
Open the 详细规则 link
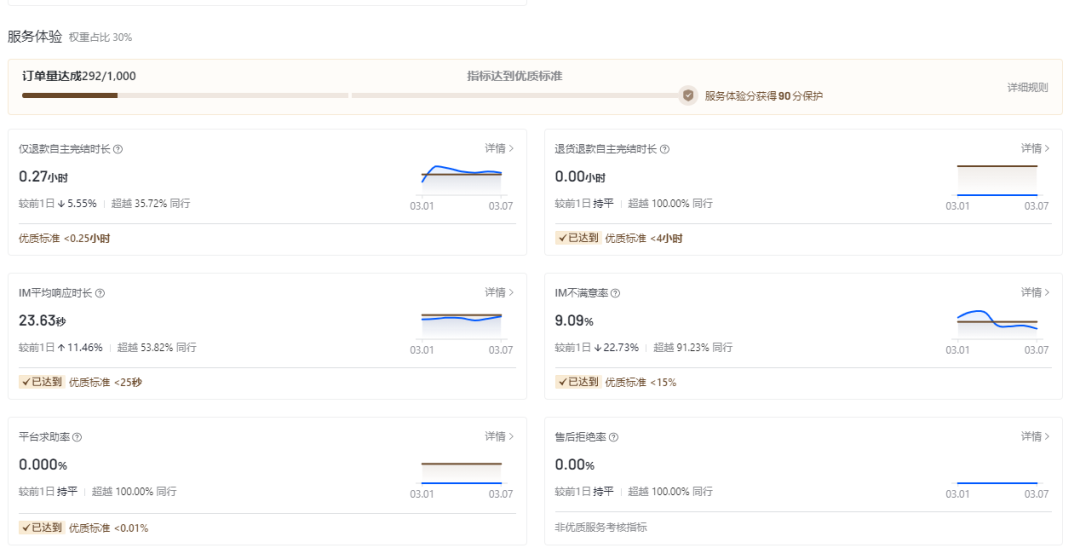pos(1027,87)
